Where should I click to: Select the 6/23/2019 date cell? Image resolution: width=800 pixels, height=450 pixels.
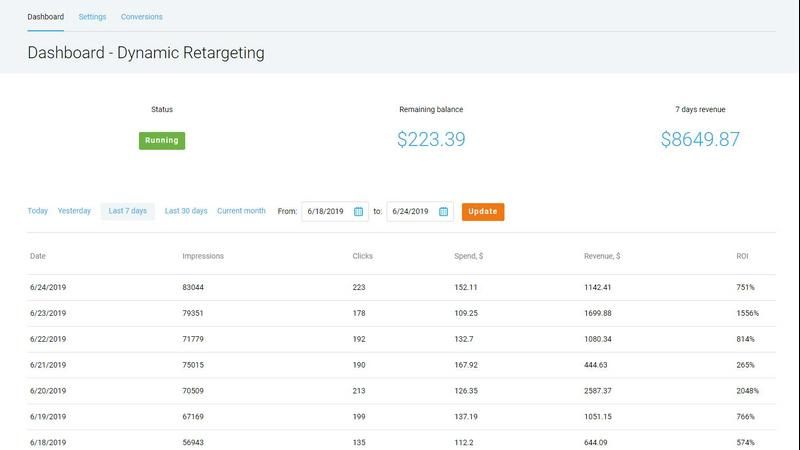[48, 313]
